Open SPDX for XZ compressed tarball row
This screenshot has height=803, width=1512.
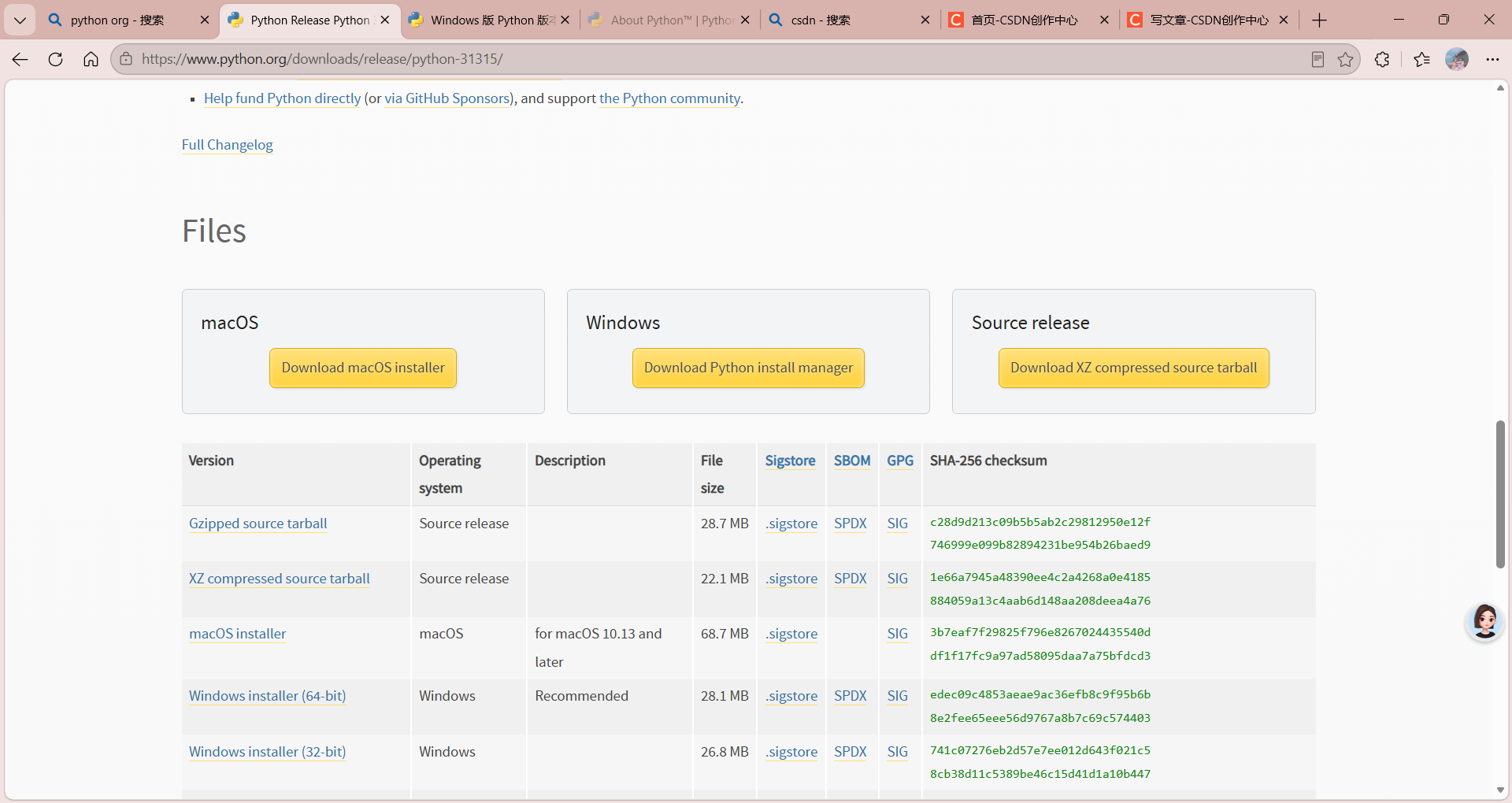coord(850,579)
